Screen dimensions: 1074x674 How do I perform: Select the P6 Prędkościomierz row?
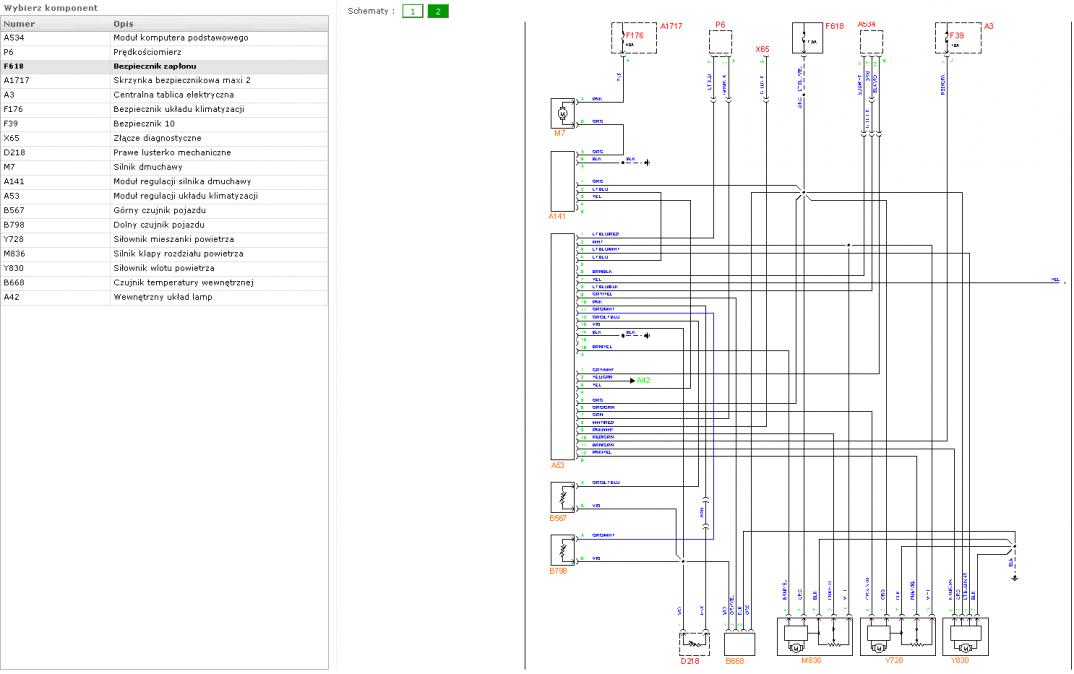tap(164, 51)
